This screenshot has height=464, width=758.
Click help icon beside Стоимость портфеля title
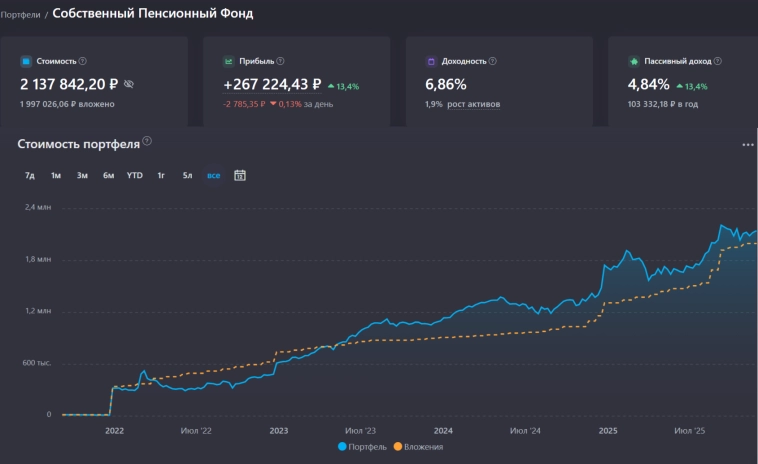(x=147, y=142)
